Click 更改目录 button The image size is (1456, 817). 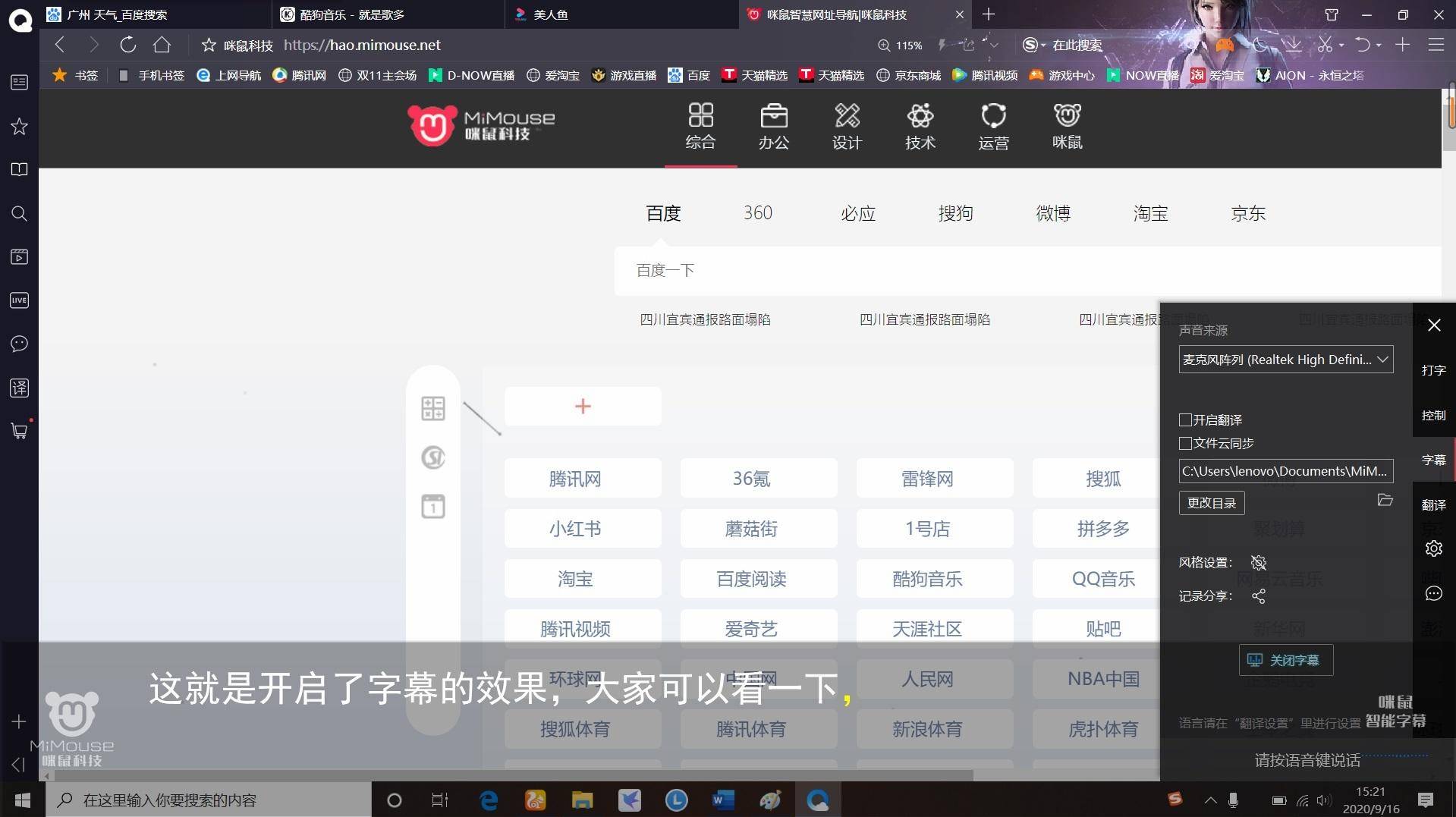[x=1212, y=503]
